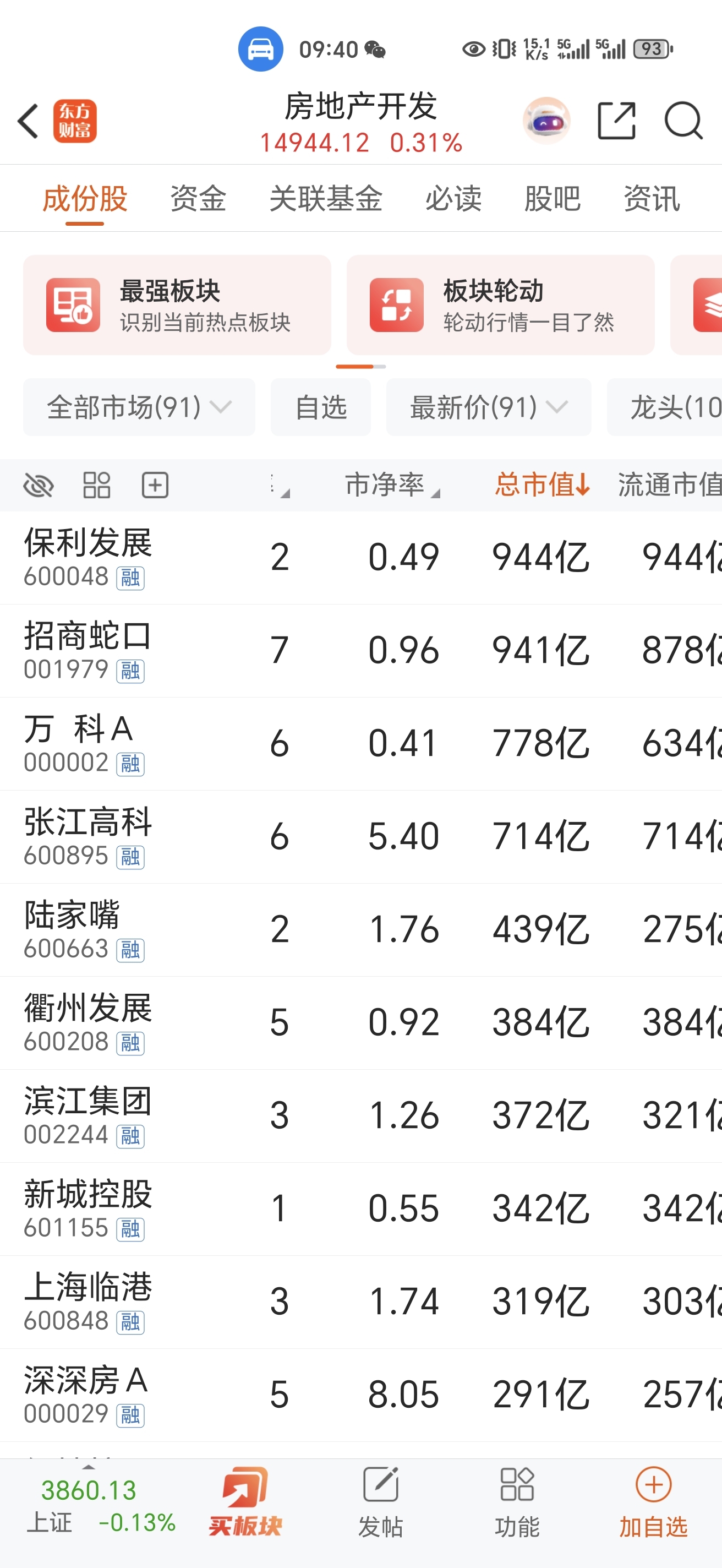
Task: Expand the 最新价(91) dropdown
Action: coord(489,407)
